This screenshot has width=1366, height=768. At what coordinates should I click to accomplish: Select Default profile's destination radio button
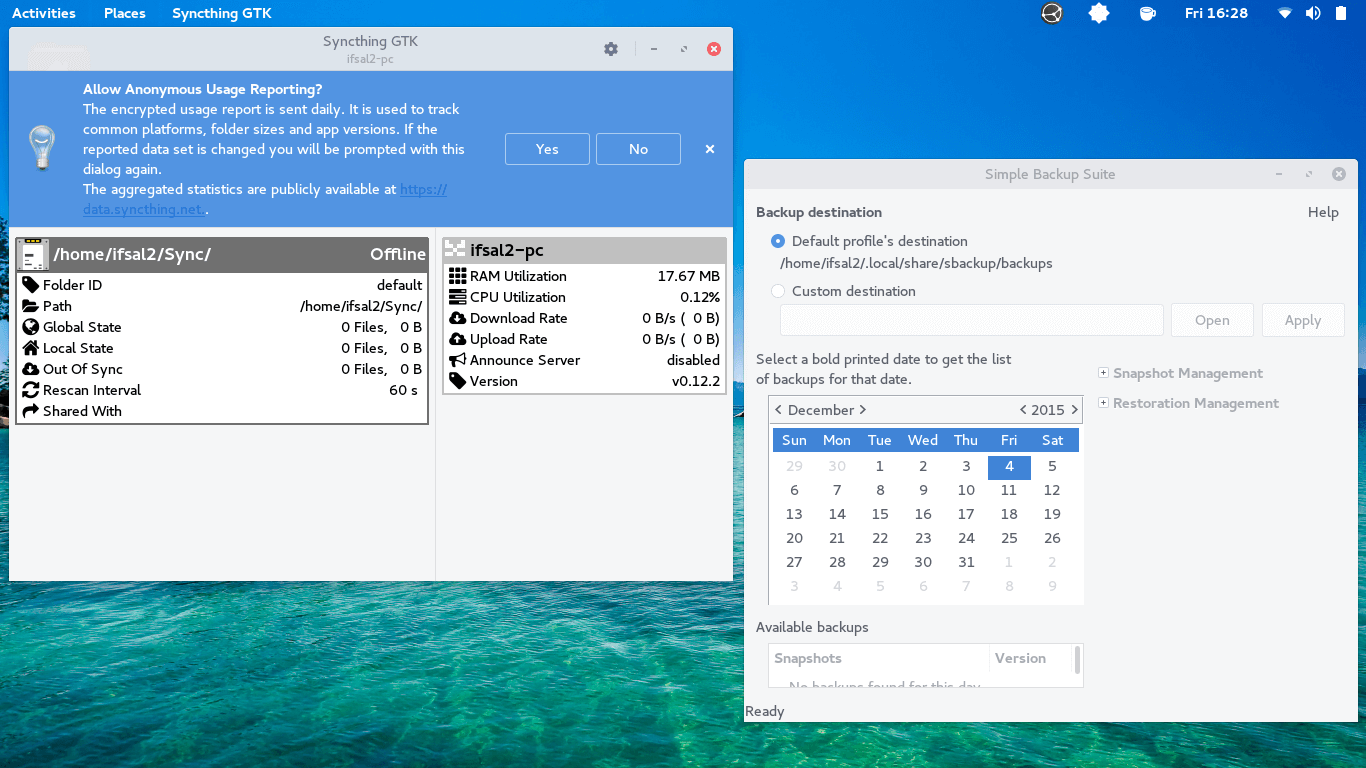coord(778,241)
